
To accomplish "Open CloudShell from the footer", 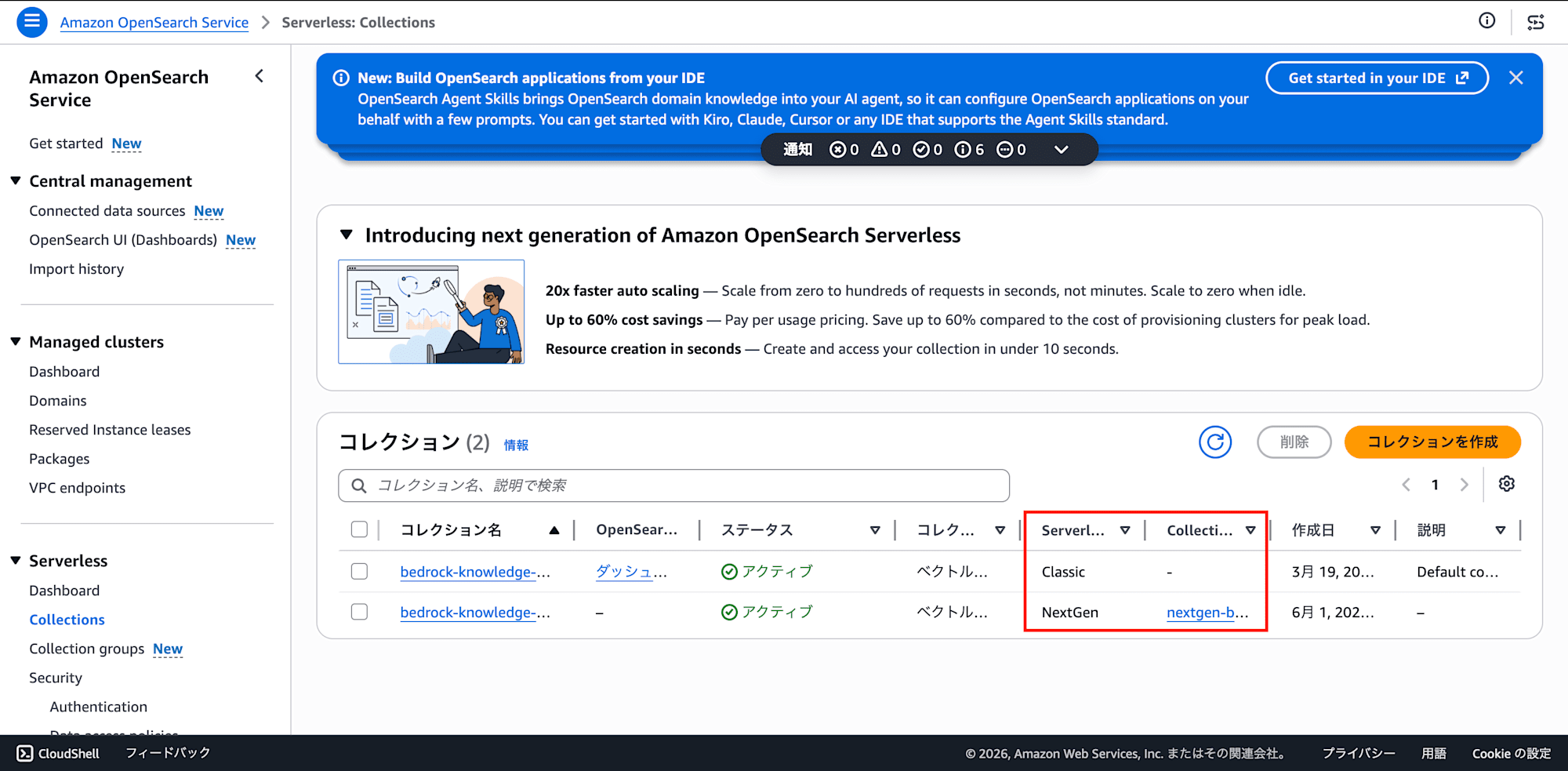I will click(59, 753).
